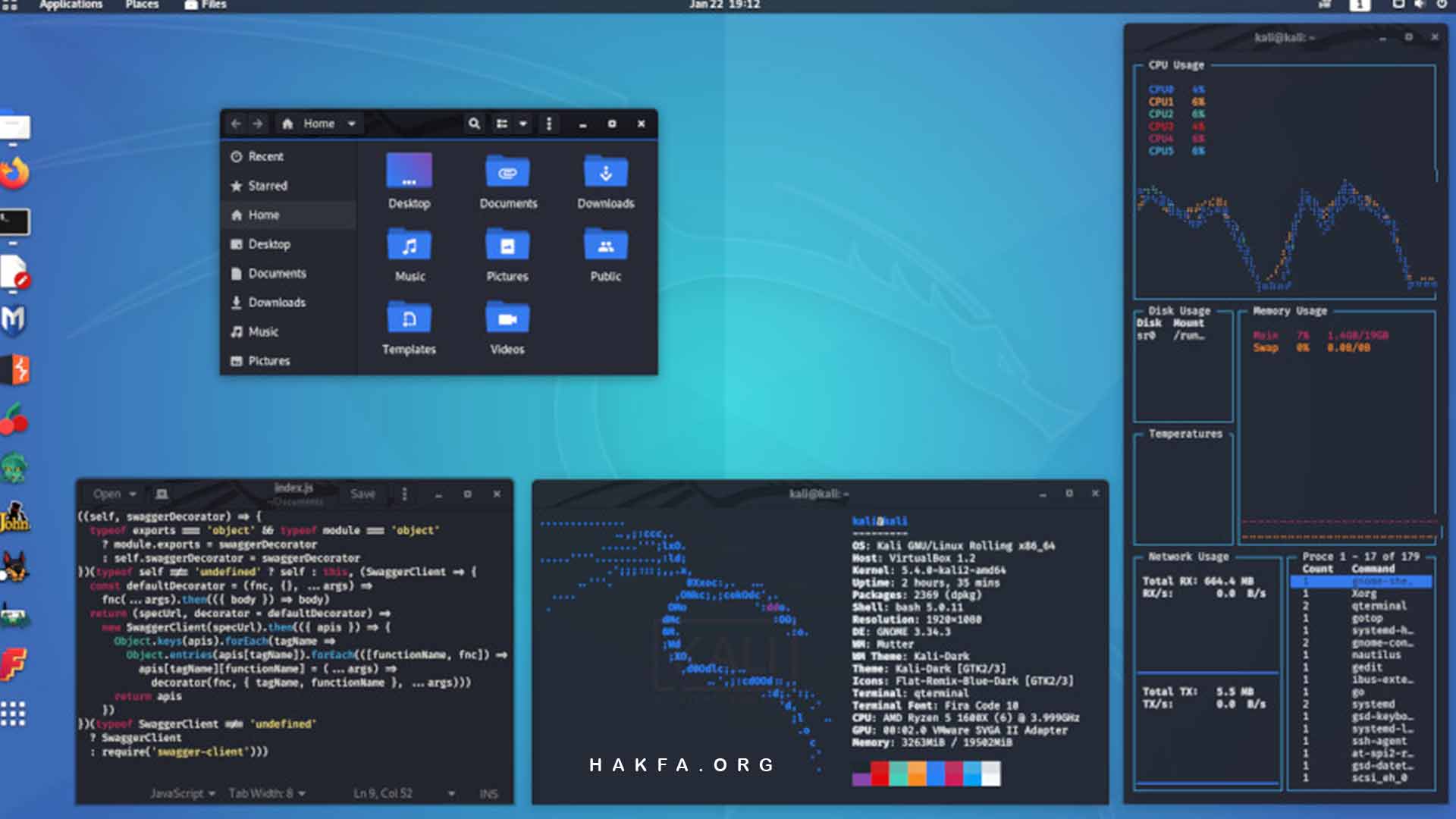
Task: Open the Public folder icon in Files
Action: [606, 244]
